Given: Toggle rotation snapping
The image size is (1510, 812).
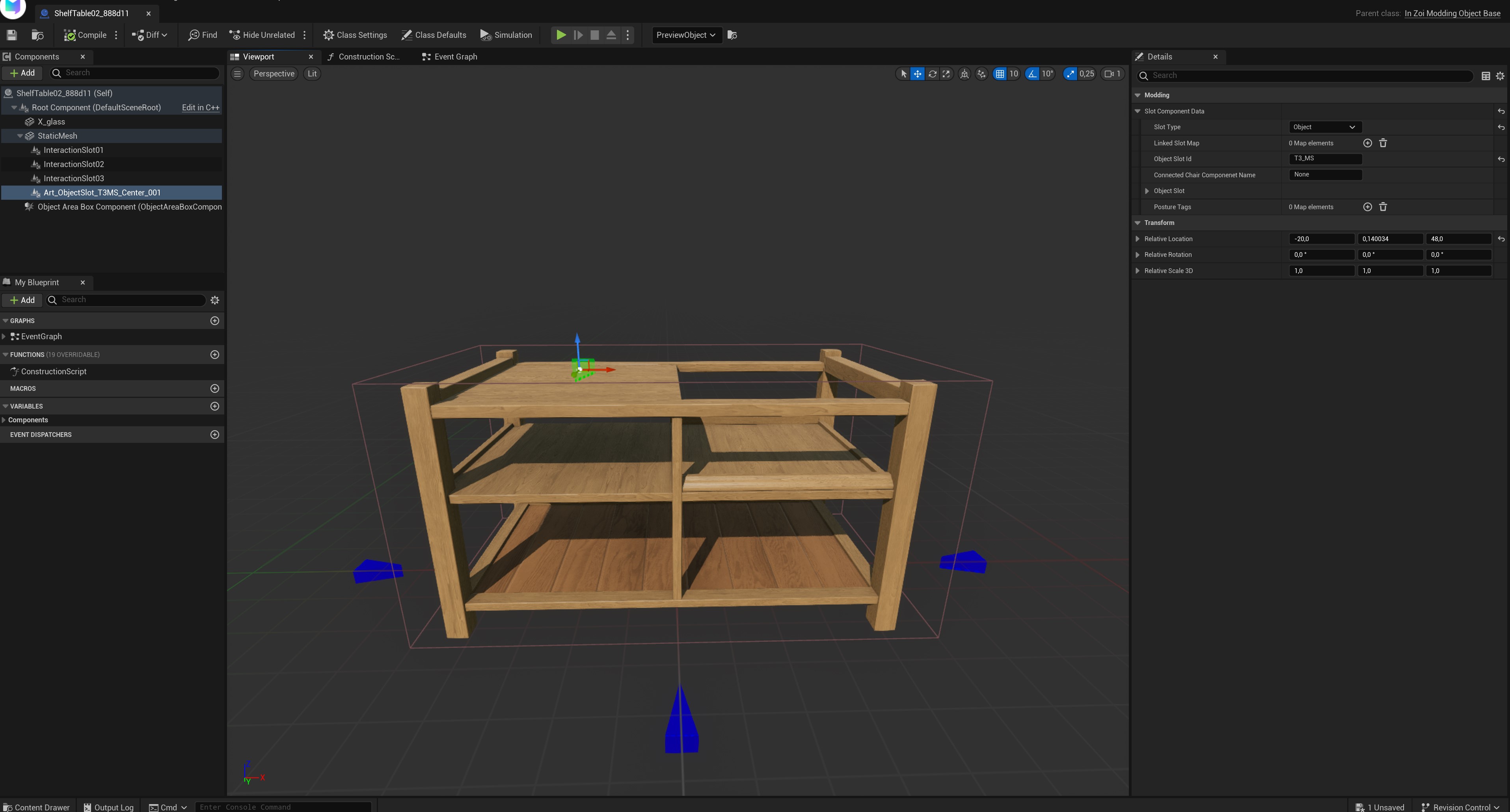Looking at the screenshot, I should 1032,74.
